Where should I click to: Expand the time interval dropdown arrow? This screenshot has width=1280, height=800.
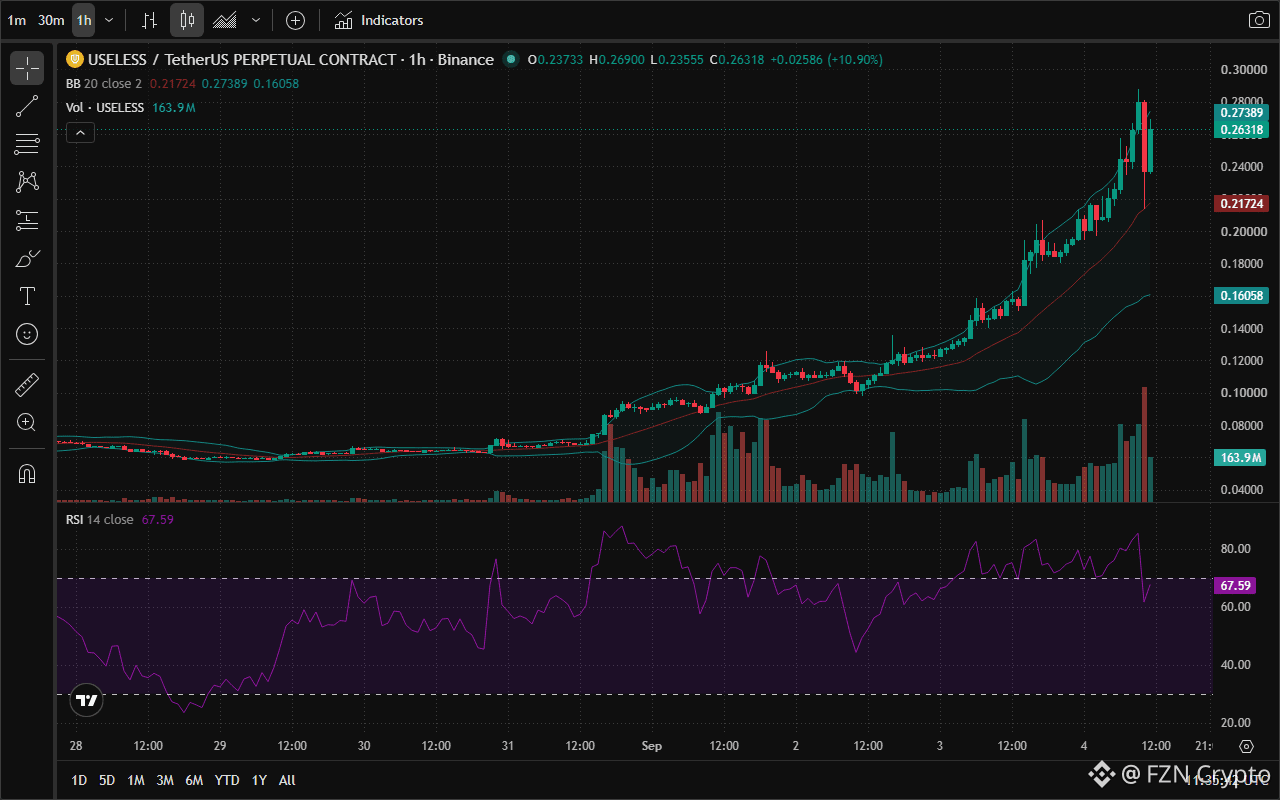click(x=109, y=20)
